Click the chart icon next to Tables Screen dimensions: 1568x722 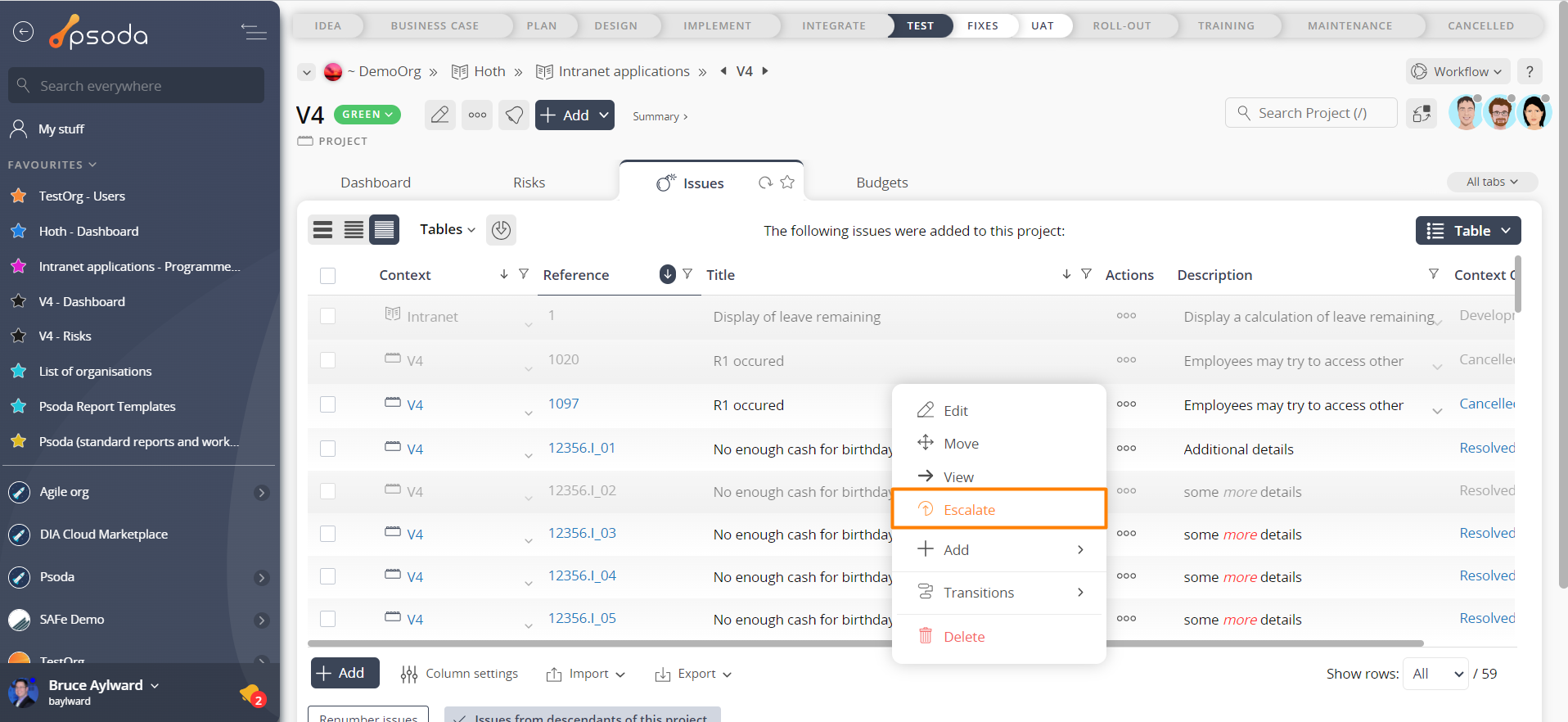(x=501, y=230)
